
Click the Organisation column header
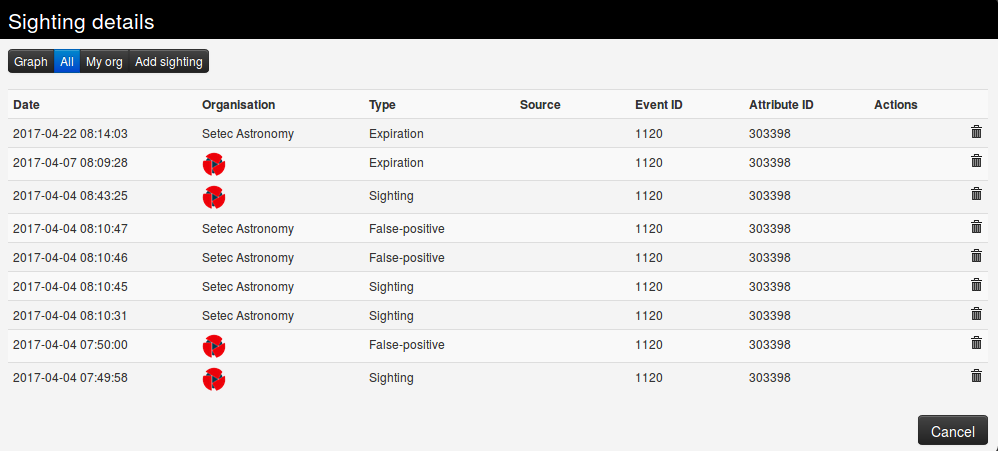pos(238,105)
